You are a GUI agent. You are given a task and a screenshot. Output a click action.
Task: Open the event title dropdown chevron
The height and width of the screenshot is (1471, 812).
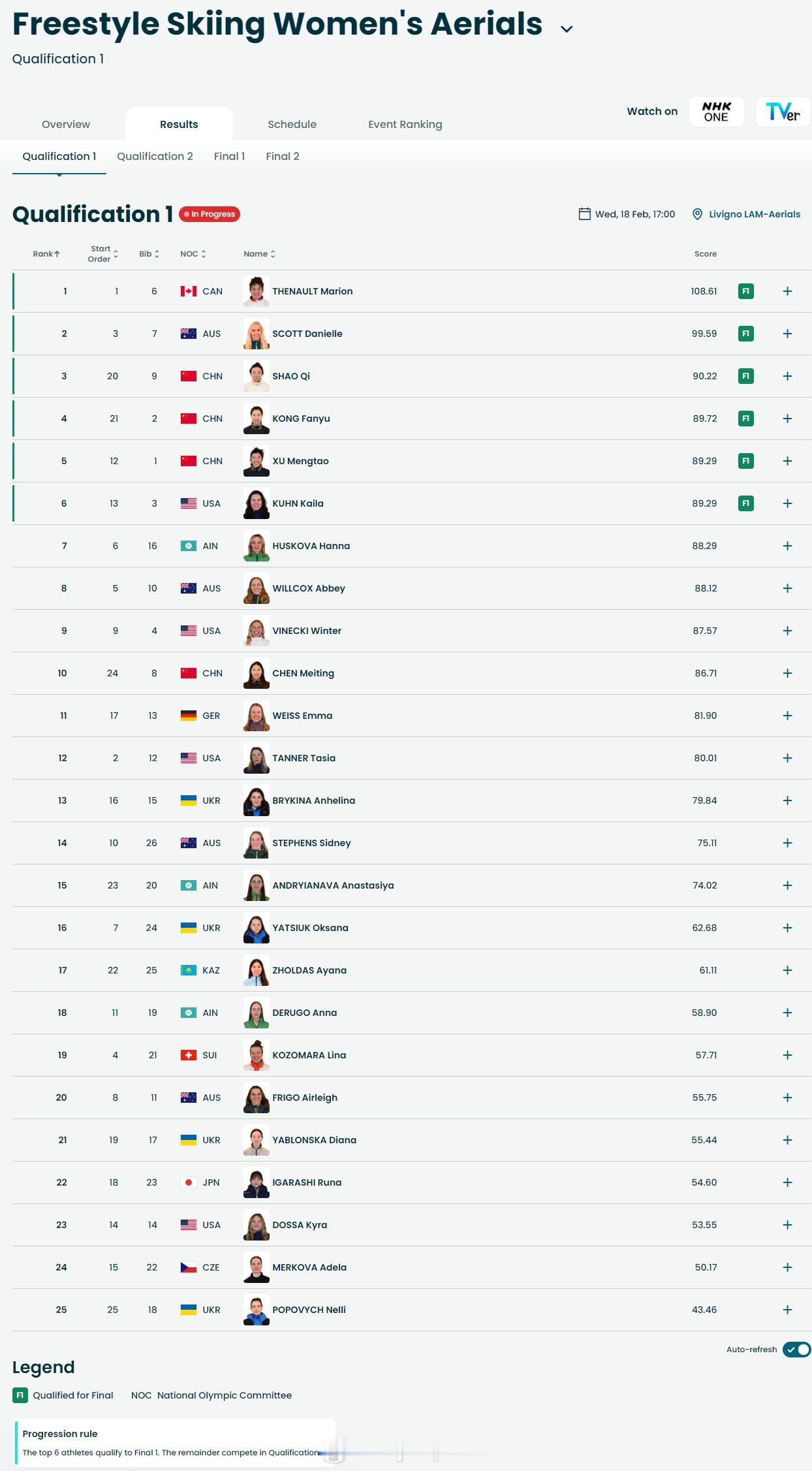click(x=565, y=28)
